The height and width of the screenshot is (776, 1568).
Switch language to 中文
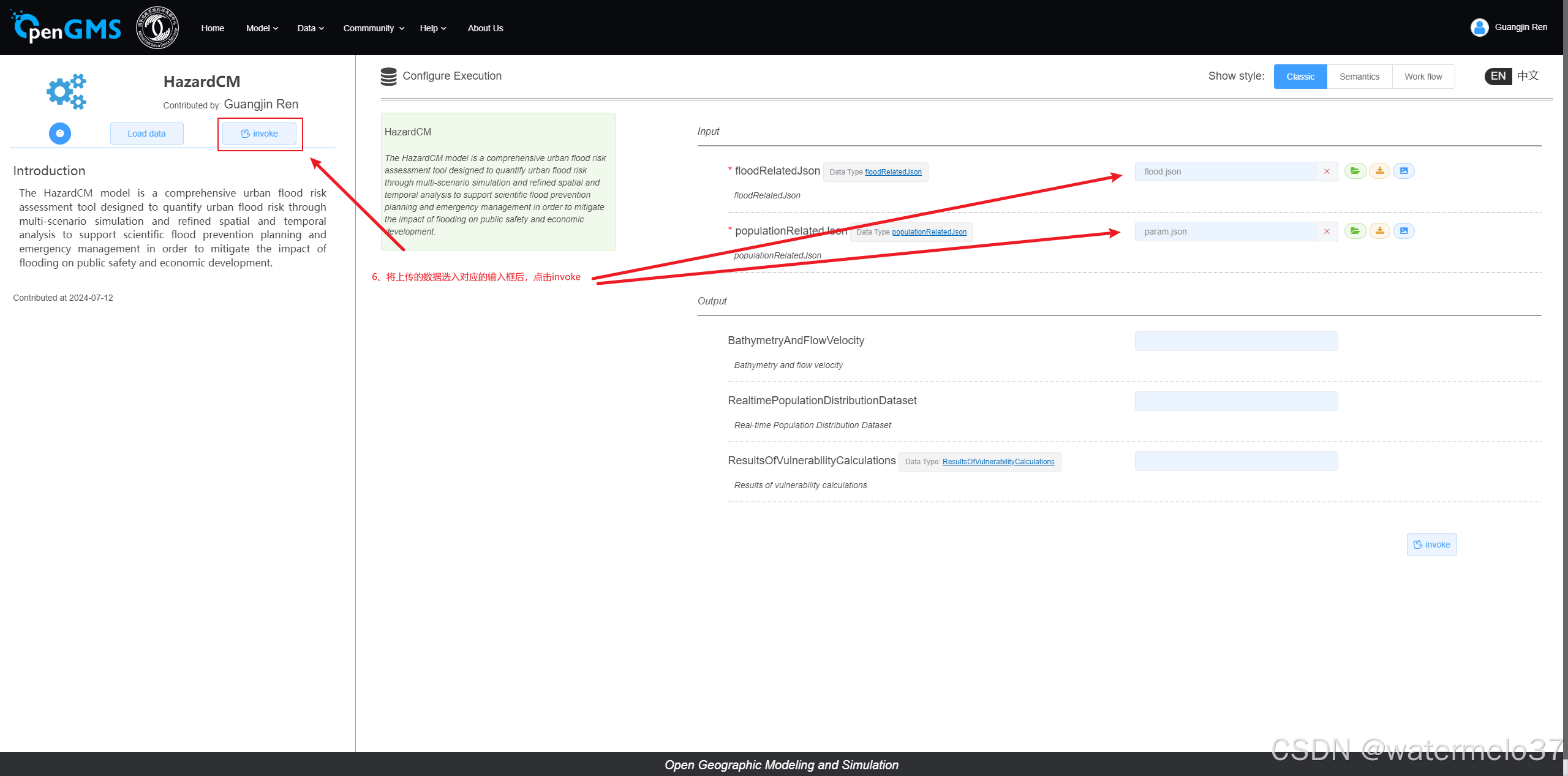(x=1528, y=76)
